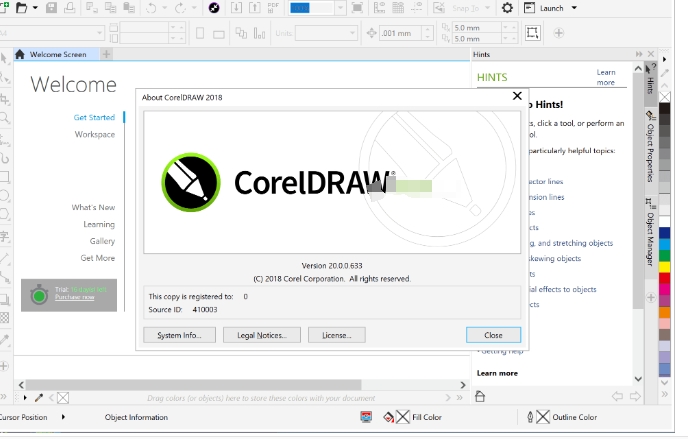Expand the Open recent files arrow
The image size is (688, 439).
tap(35, 8)
